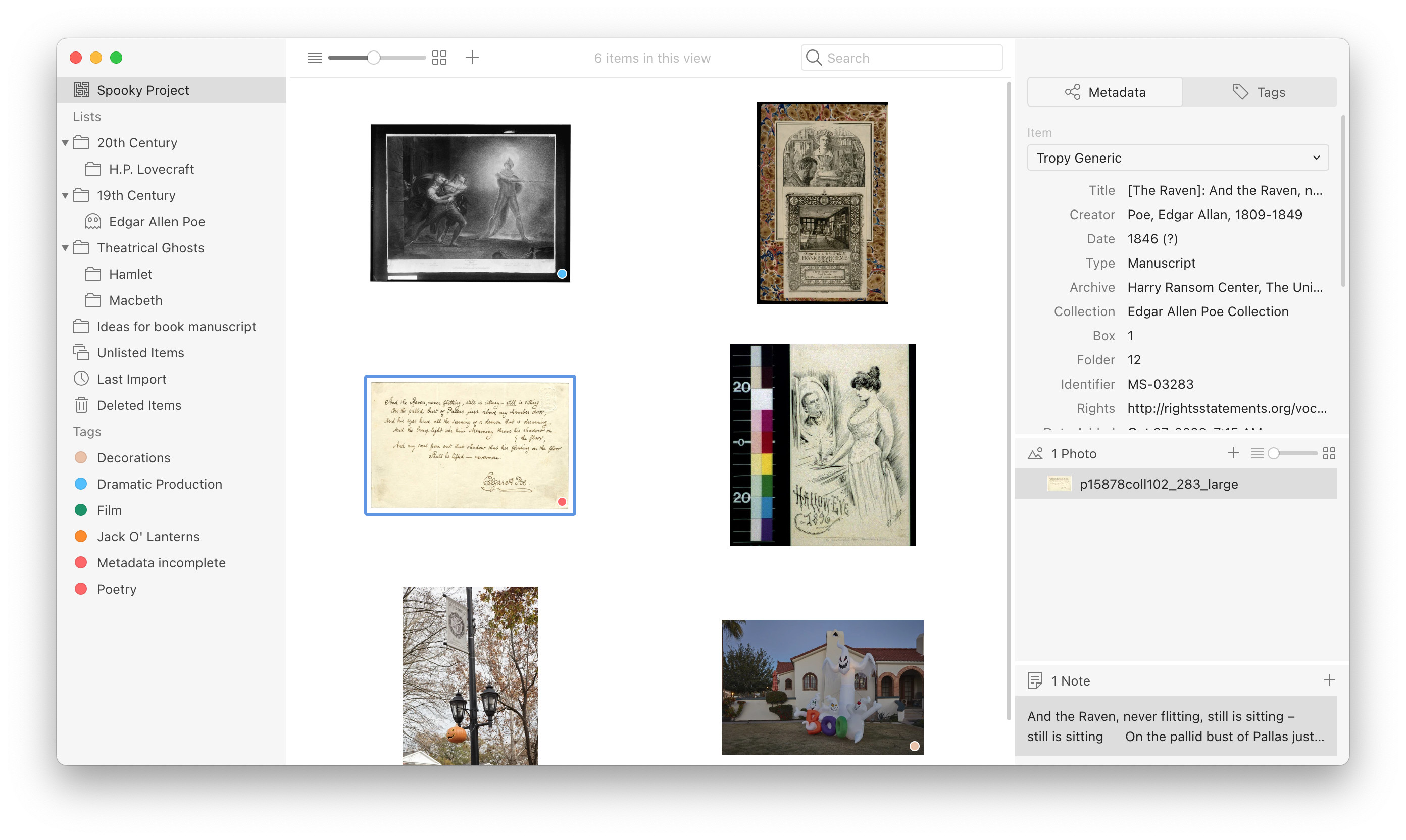Click the tag dot on inflatable ghost photo
The image size is (1406, 840).
pyautogui.click(x=914, y=746)
